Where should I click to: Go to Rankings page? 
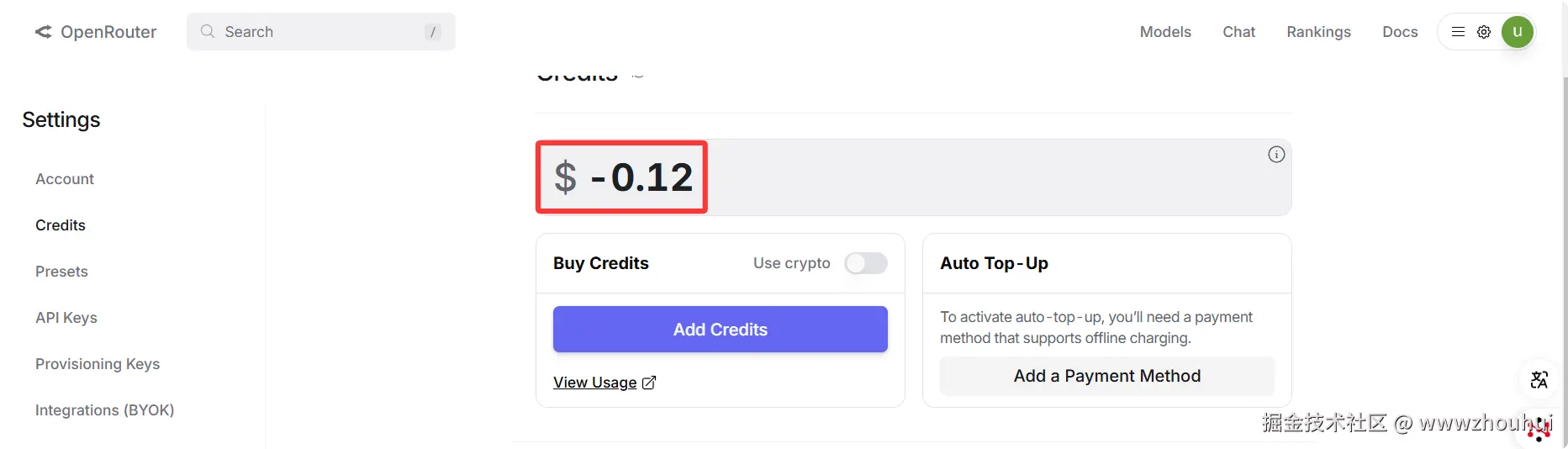(1318, 32)
